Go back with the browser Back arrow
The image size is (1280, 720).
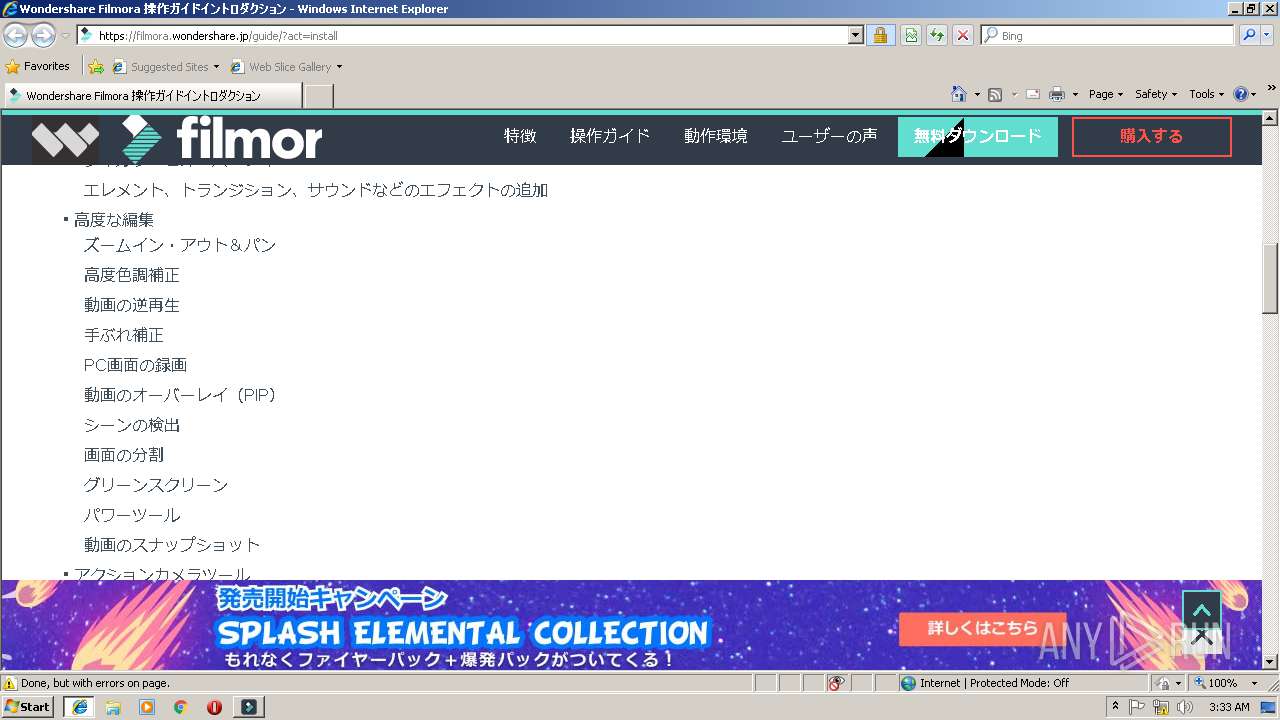click(x=16, y=36)
